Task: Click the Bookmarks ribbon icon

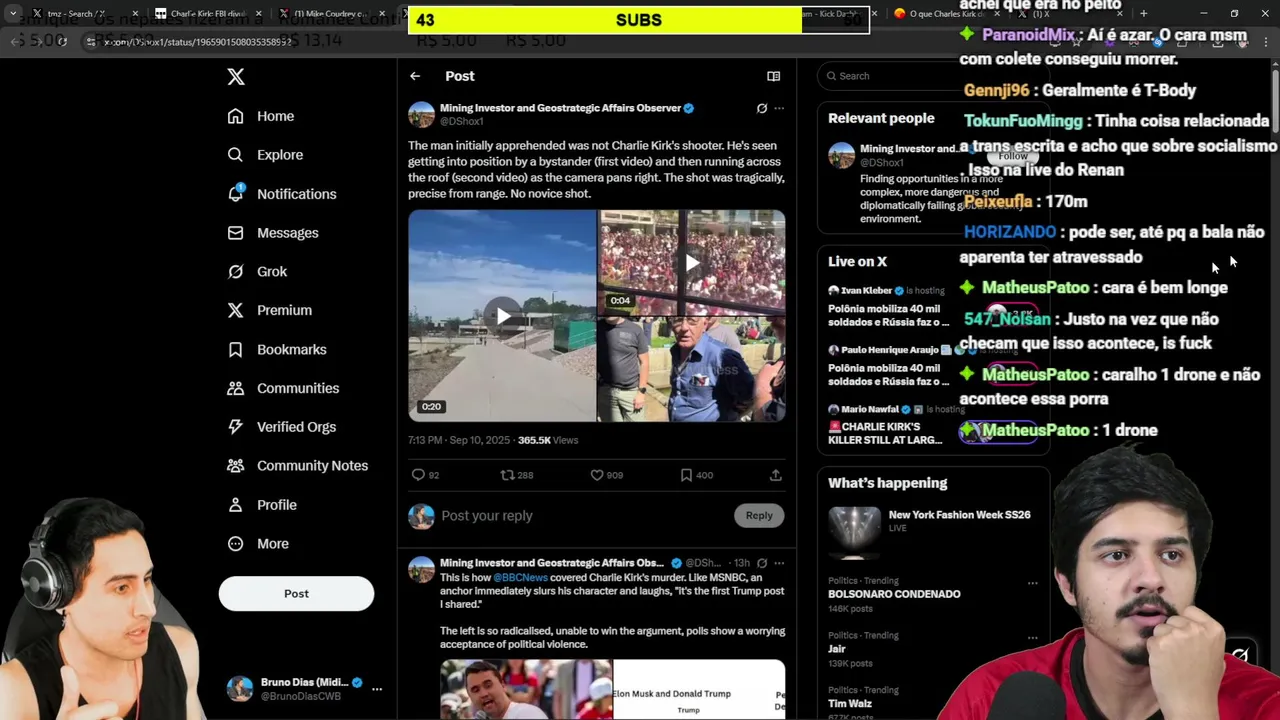Action: click(235, 349)
